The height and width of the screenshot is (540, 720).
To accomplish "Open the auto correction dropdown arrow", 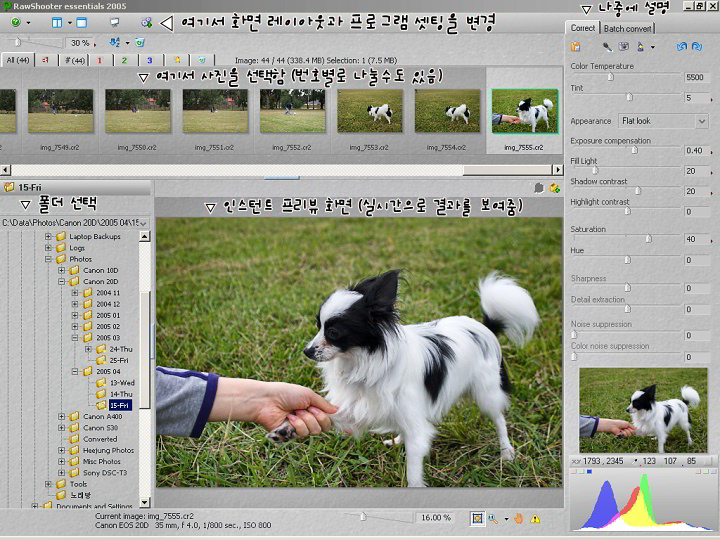I will (652, 47).
